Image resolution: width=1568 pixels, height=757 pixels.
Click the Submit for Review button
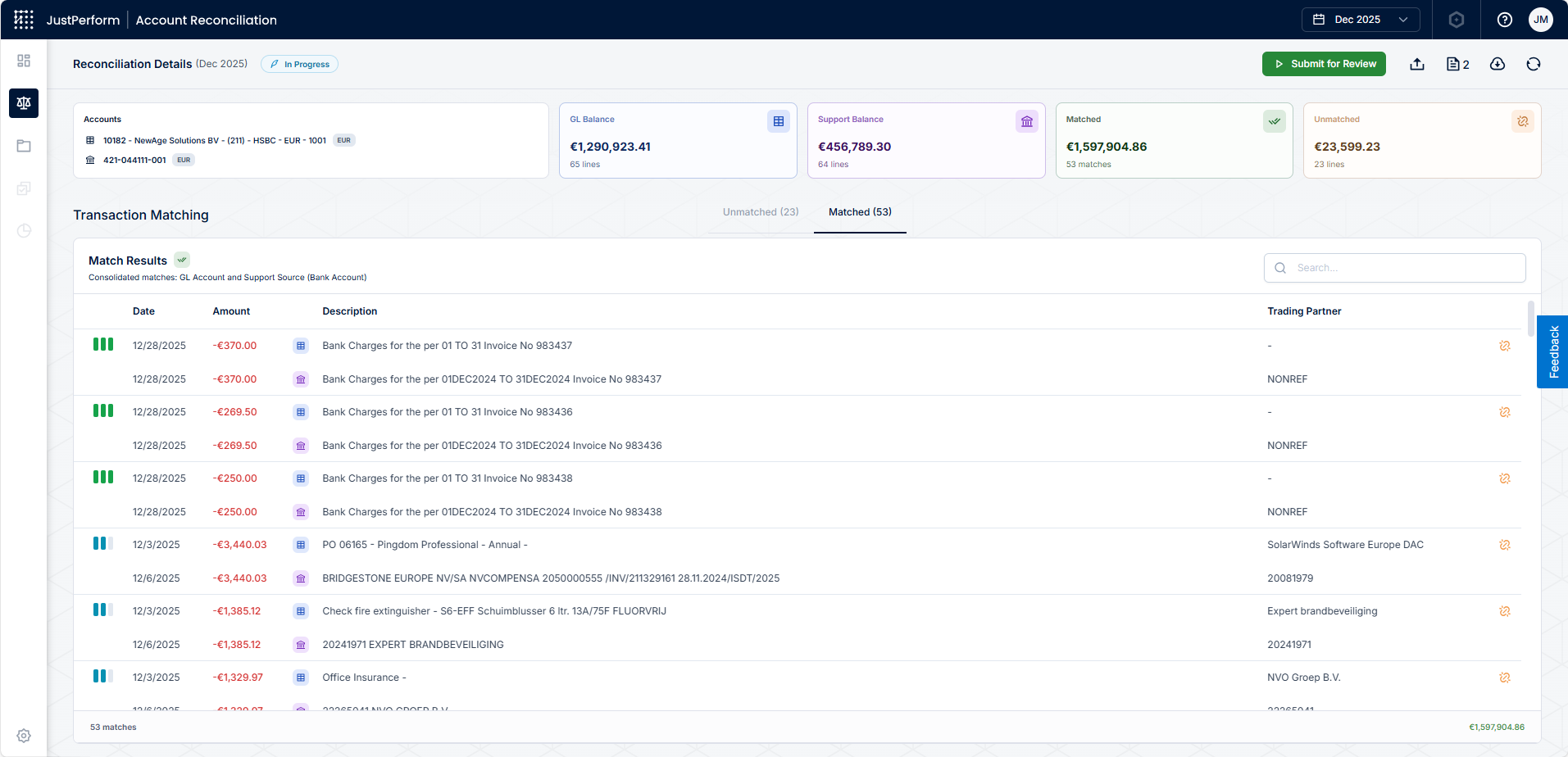pyautogui.click(x=1324, y=64)
